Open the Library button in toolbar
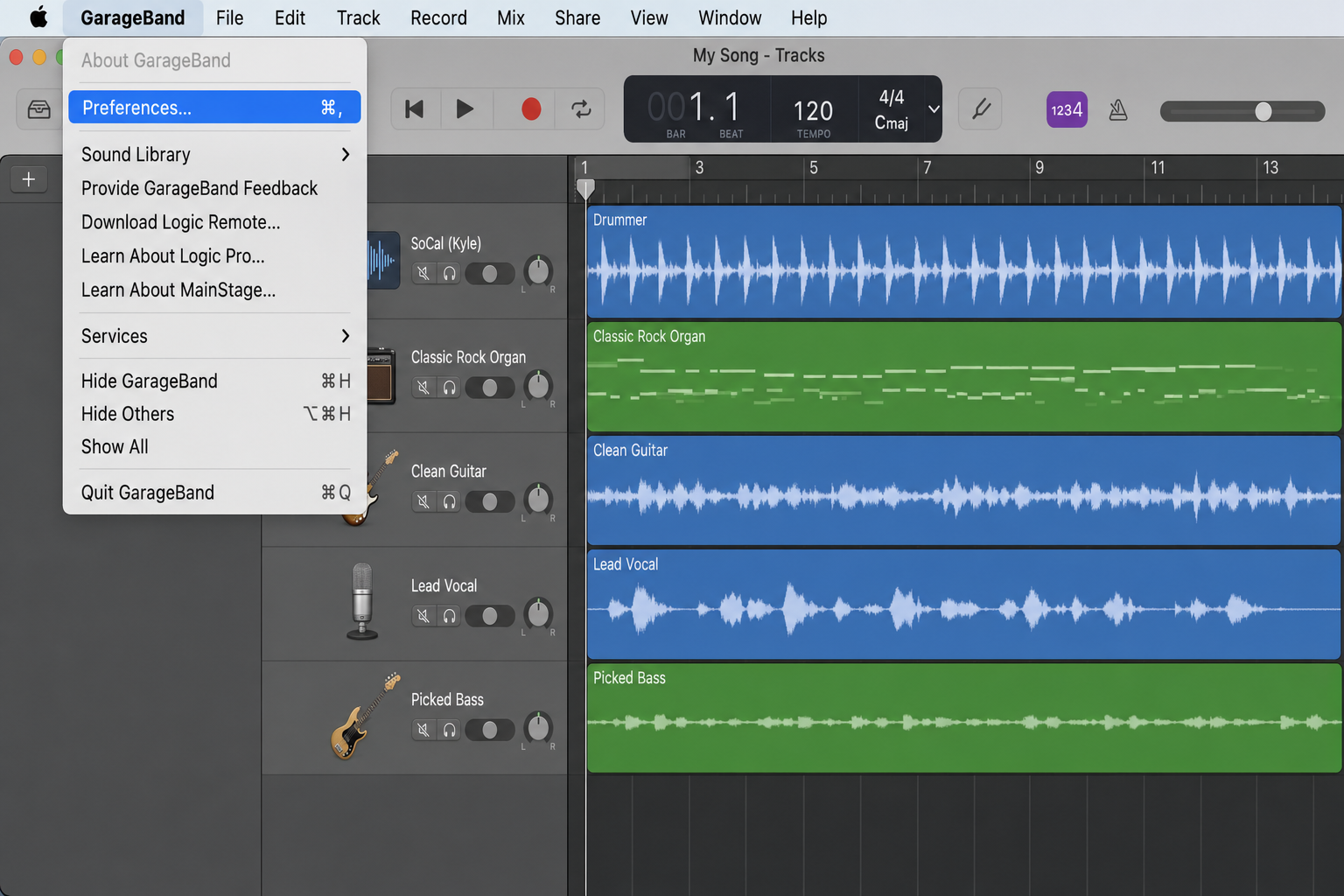The width and height of the screenshot is (1344, 896). tap(38, 109)
